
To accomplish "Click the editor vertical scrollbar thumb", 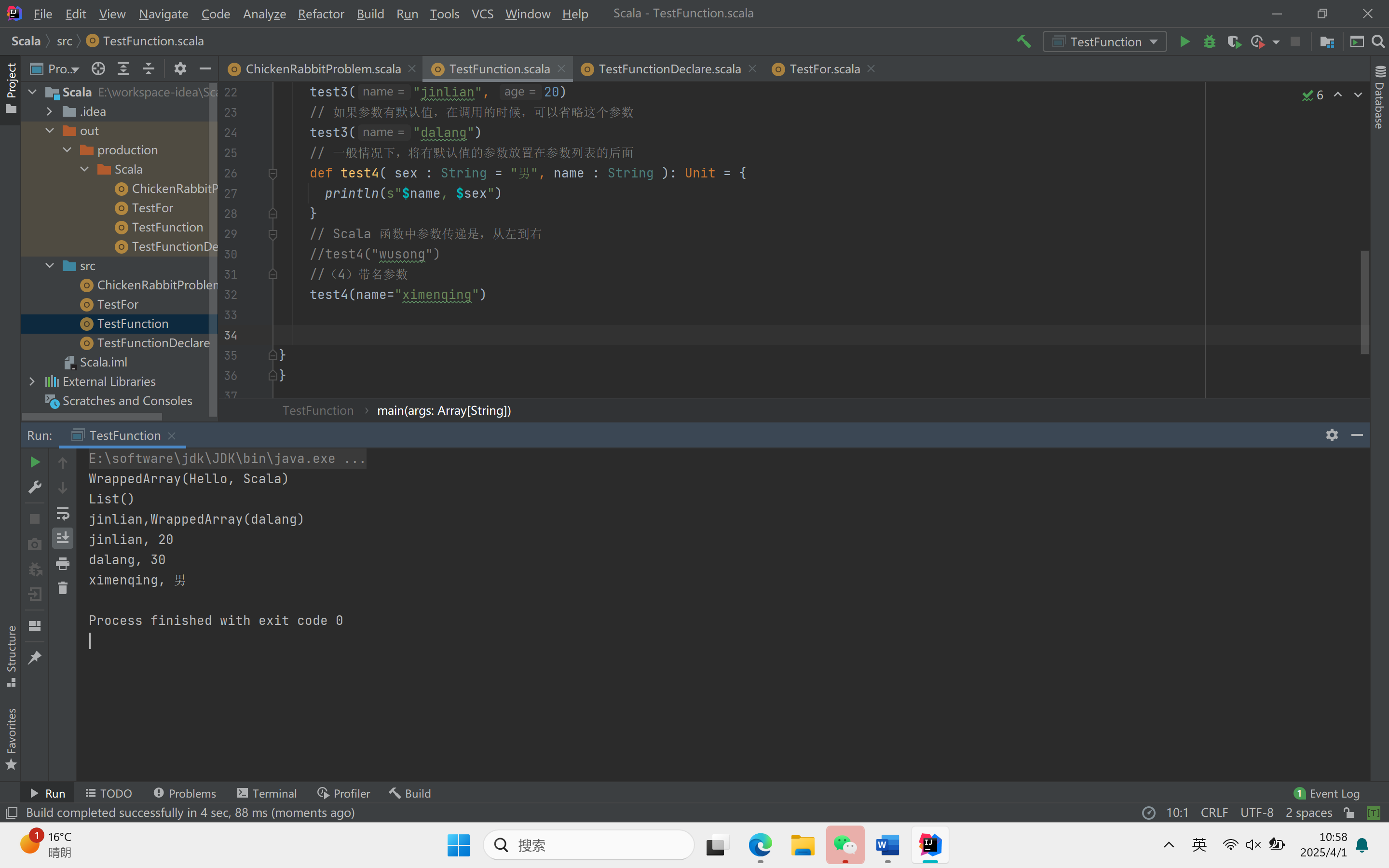I will point(1364,301).
